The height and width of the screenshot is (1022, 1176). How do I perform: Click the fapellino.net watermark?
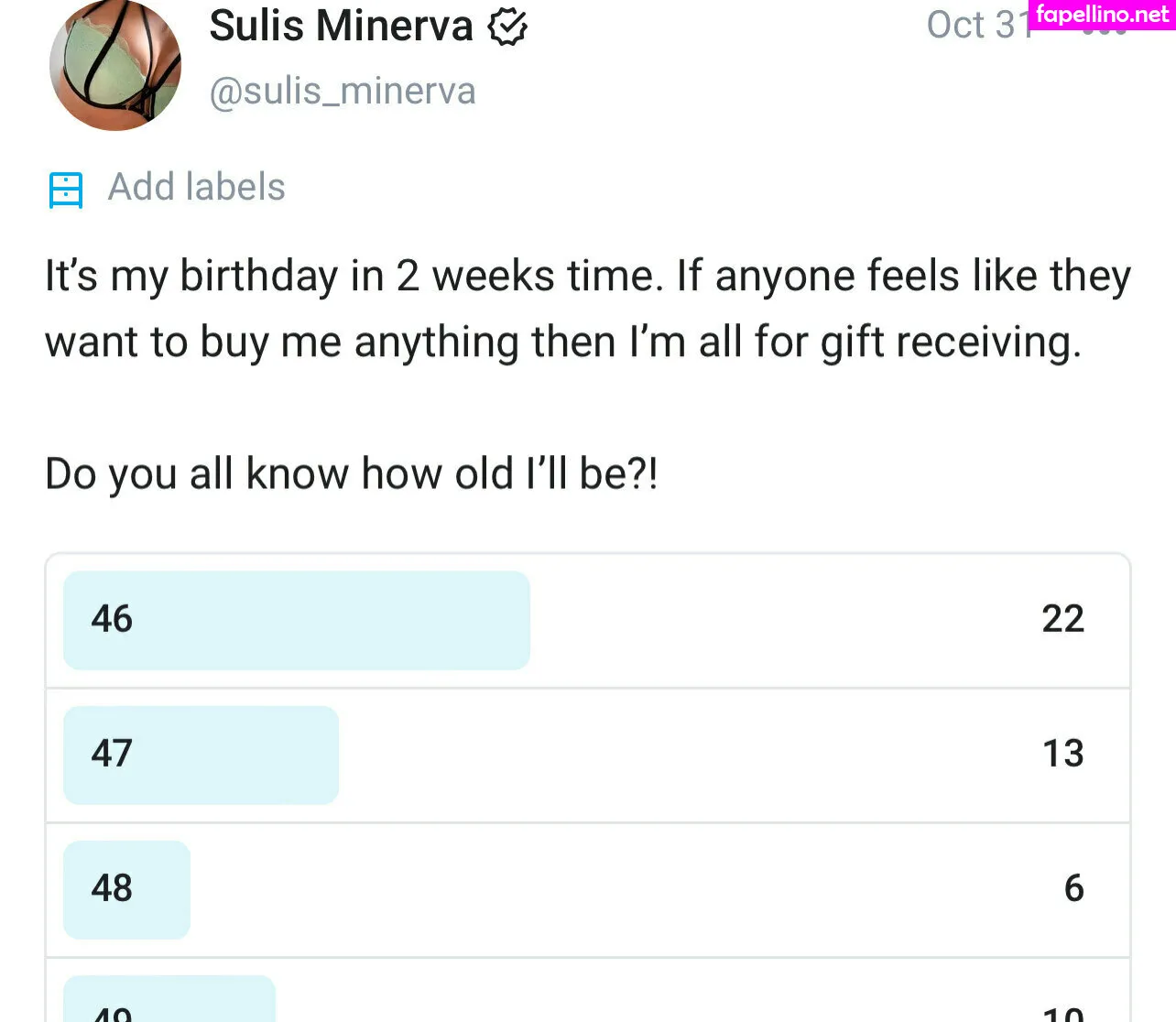click(1102, 15)
